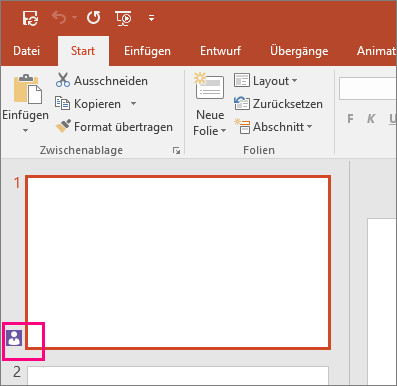Viewport: 397px width, 386px height.
Task: Click the Layout icon
Action: [x=242, y=80]
